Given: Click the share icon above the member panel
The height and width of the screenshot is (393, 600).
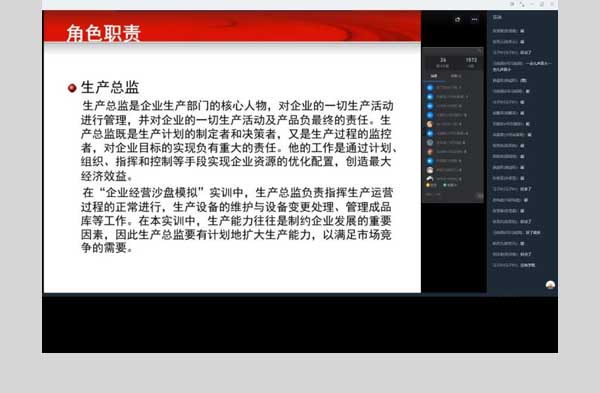Looking at the screenshot, I should pyautogui.click(x=457, y=20).
